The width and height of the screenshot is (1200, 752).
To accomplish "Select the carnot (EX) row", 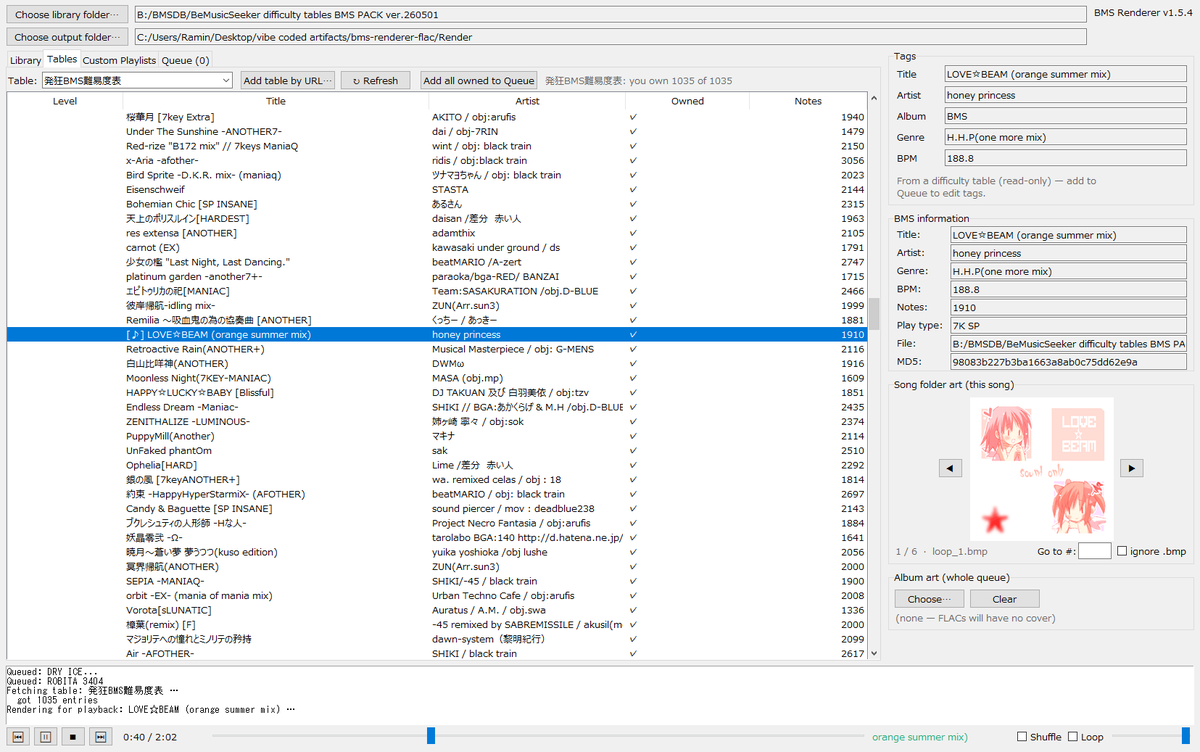I will click(437, 247).
